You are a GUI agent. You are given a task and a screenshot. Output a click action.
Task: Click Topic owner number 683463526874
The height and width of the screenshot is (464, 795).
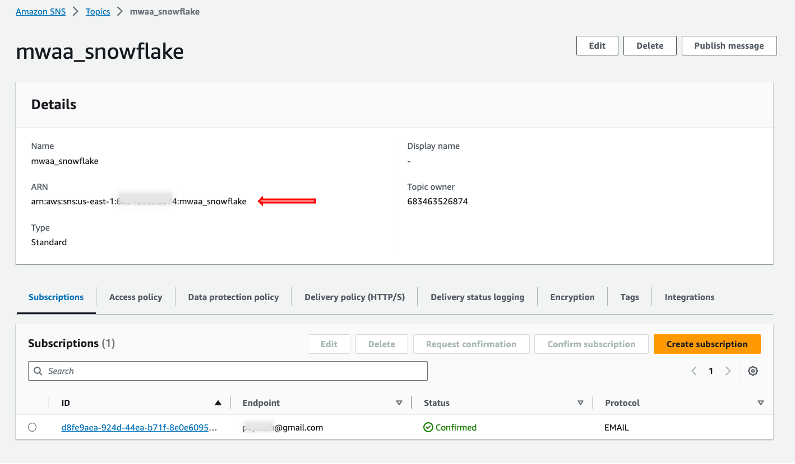tap(437, 201)
